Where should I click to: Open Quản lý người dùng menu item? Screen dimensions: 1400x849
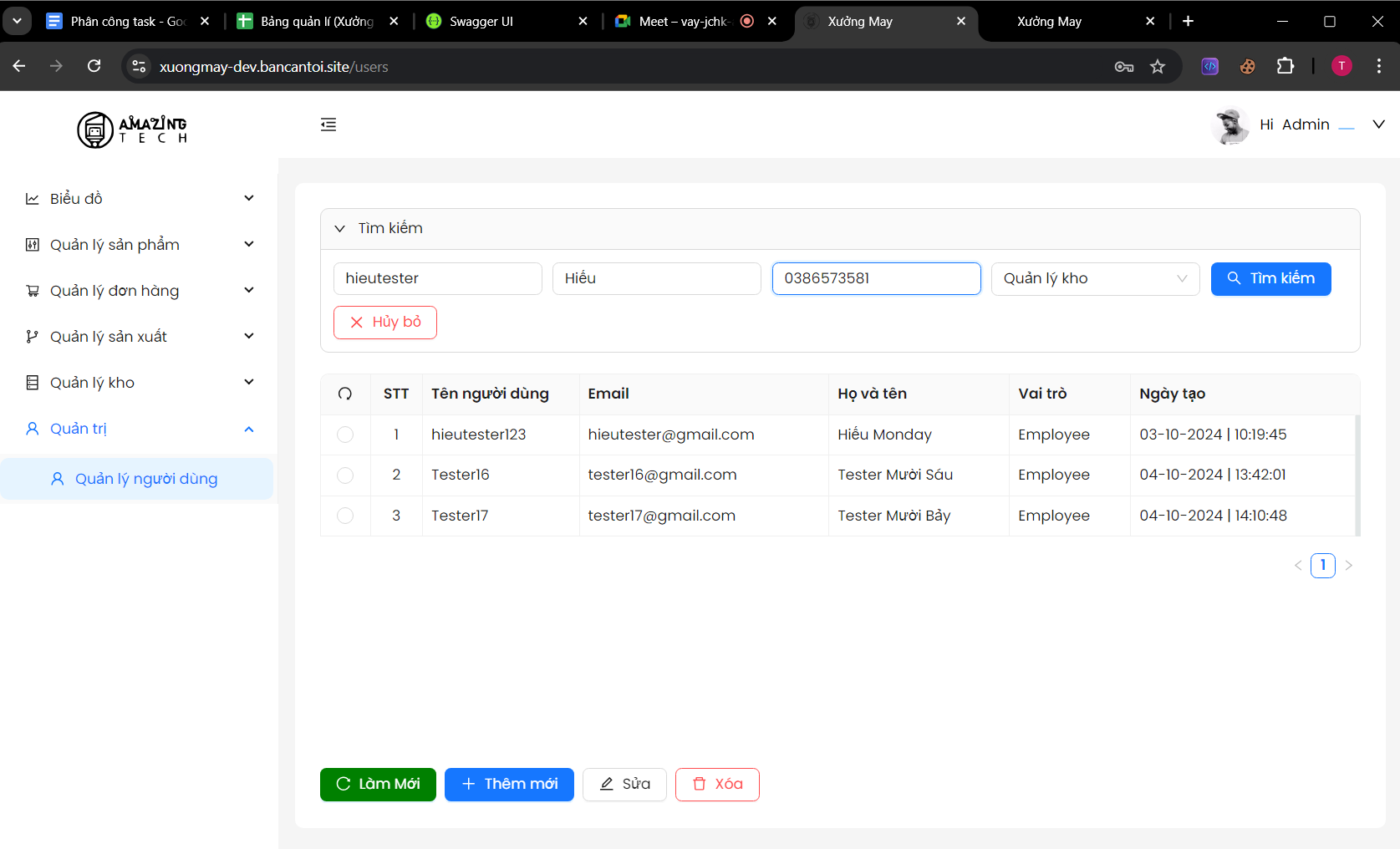145,479
